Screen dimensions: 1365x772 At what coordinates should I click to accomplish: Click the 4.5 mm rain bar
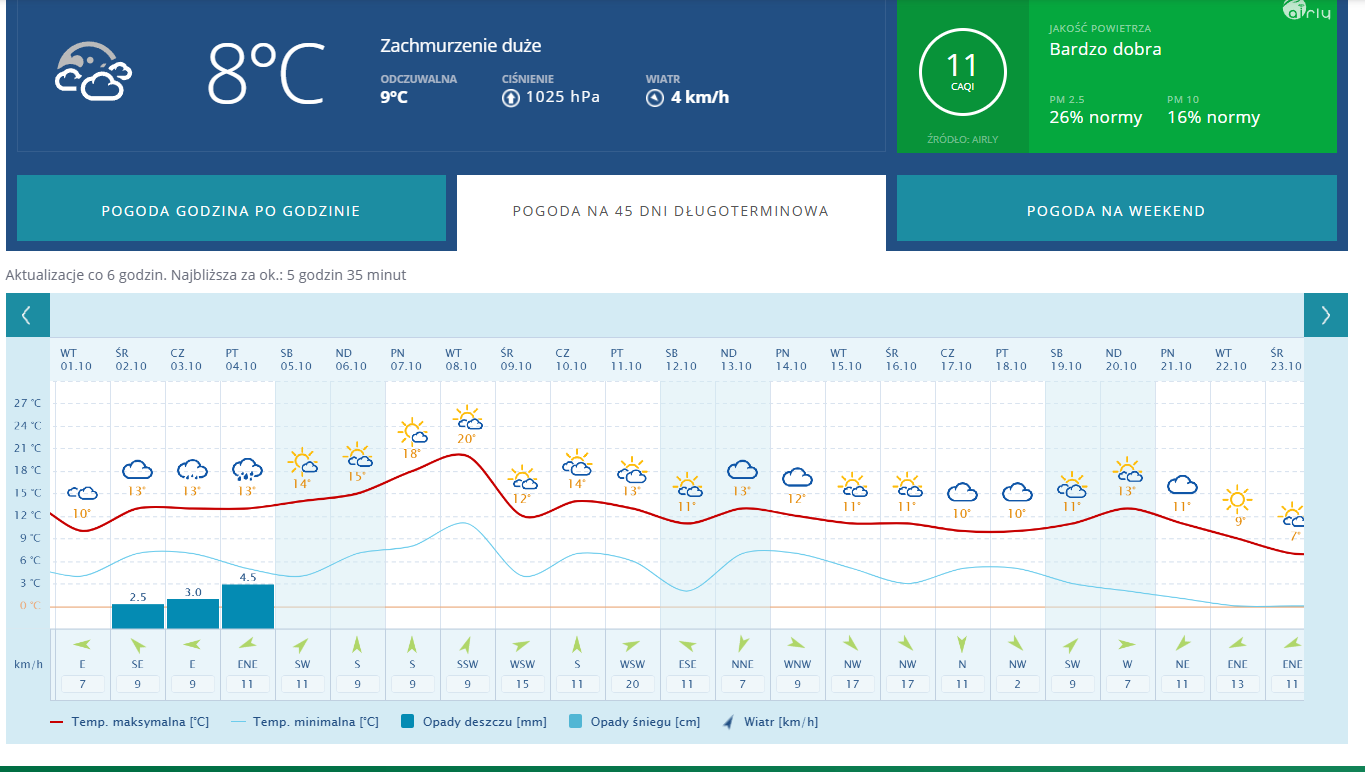248,606
